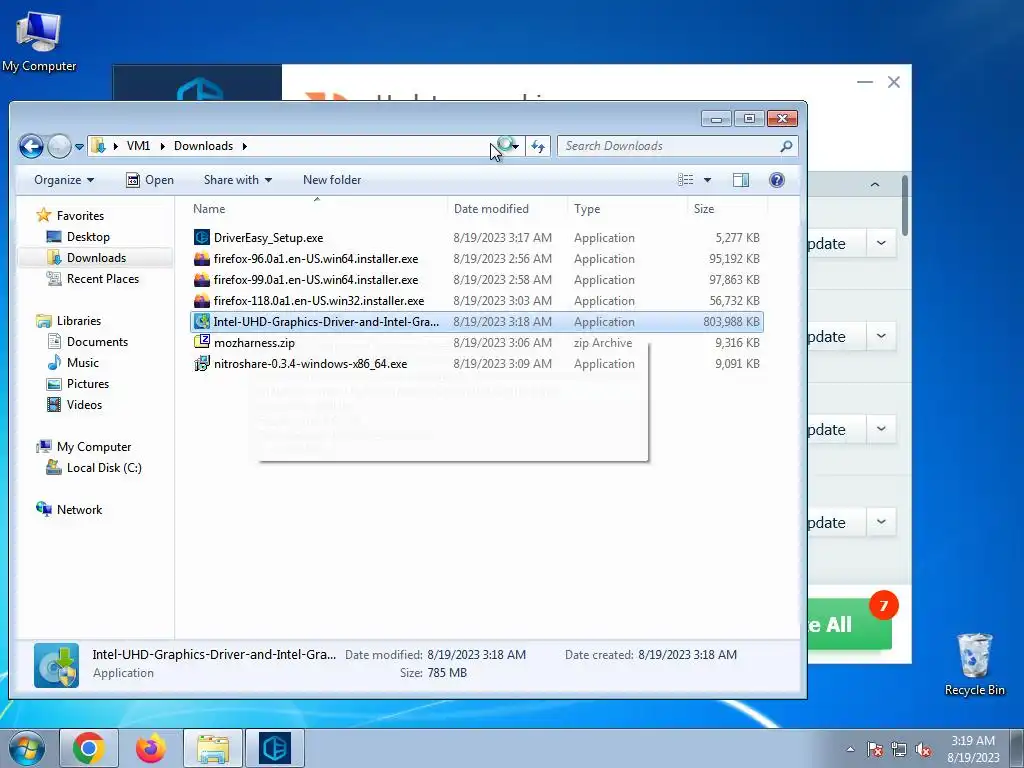Create a New folder
This screenshot has height=768, width=1024.
pos(332,180)
